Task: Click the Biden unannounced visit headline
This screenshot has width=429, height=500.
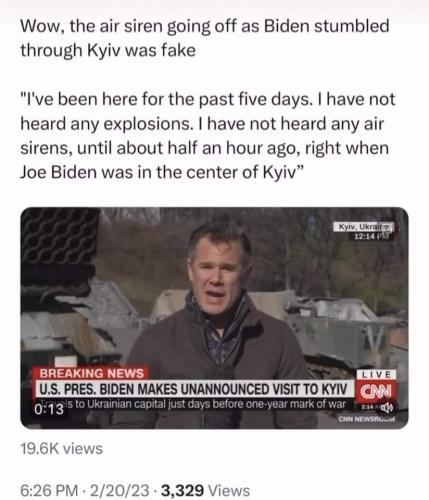Action: (193, 389)
